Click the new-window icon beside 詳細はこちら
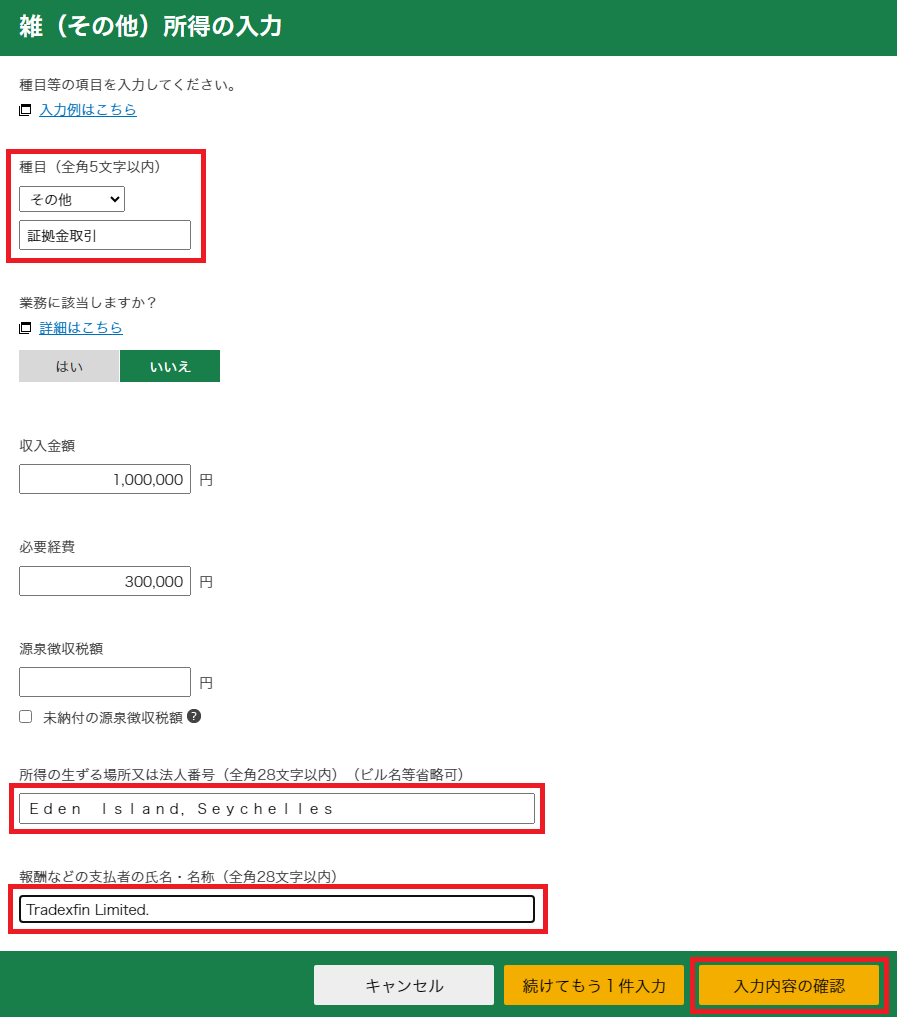The image size is (897, 1017). 25,328
